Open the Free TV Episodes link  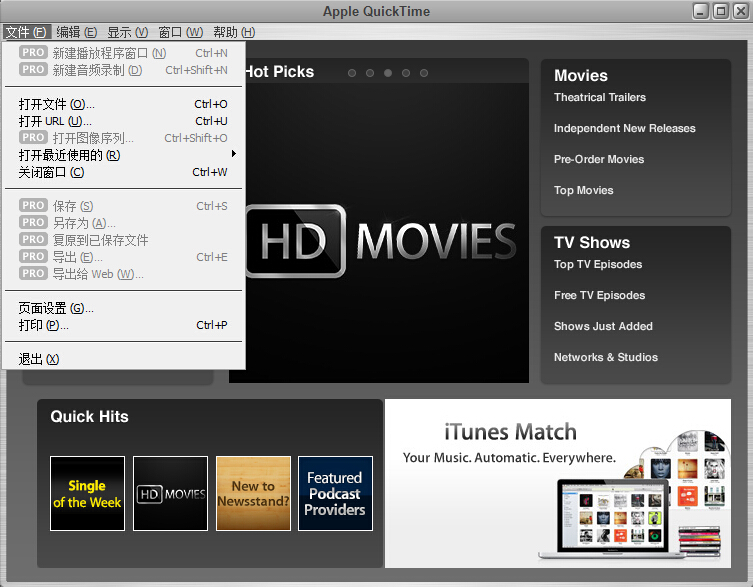[599, 296]
